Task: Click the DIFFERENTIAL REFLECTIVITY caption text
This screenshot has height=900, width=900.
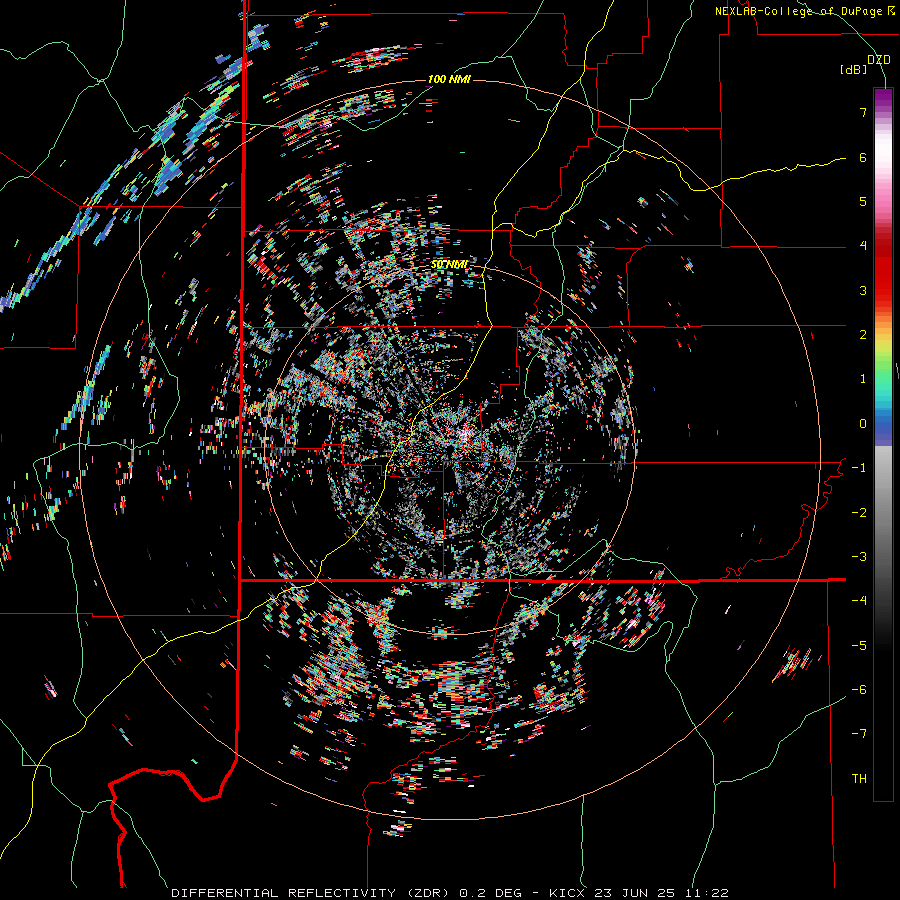Action: (x=284, y=893)
